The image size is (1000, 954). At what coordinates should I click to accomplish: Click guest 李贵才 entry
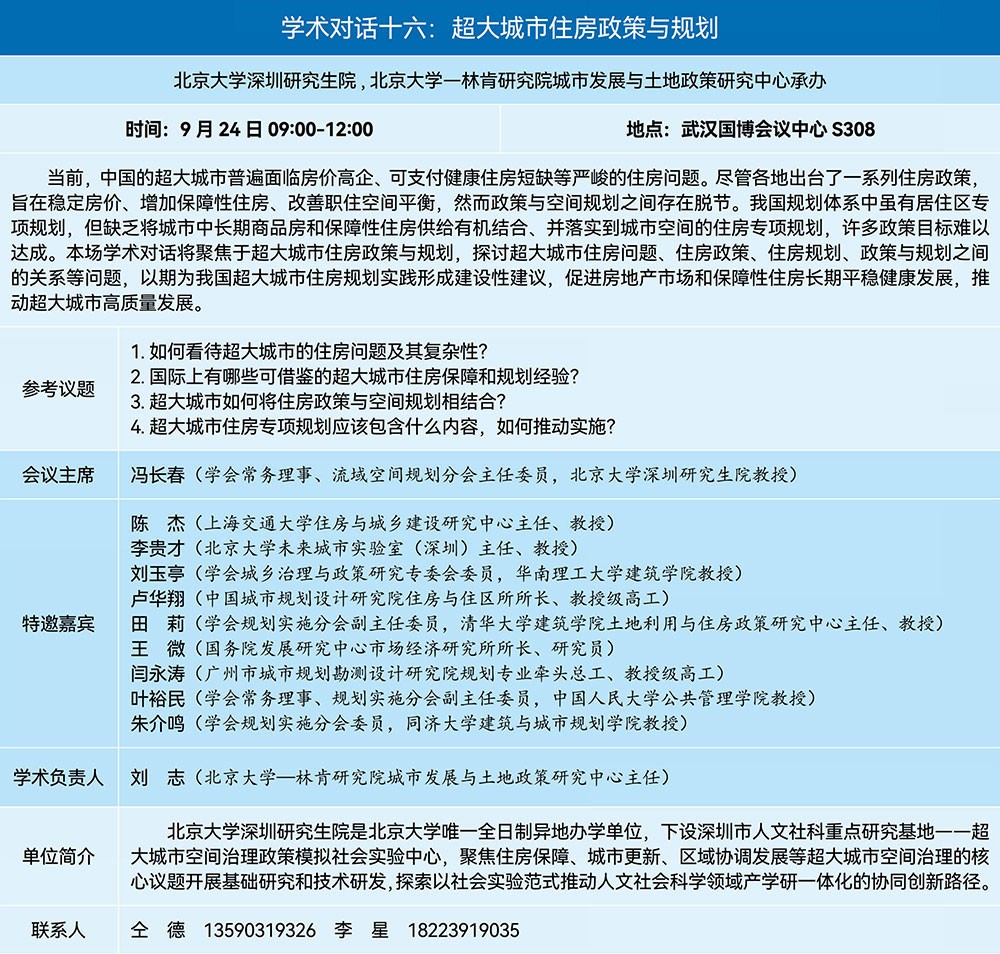tap(355, 548)
